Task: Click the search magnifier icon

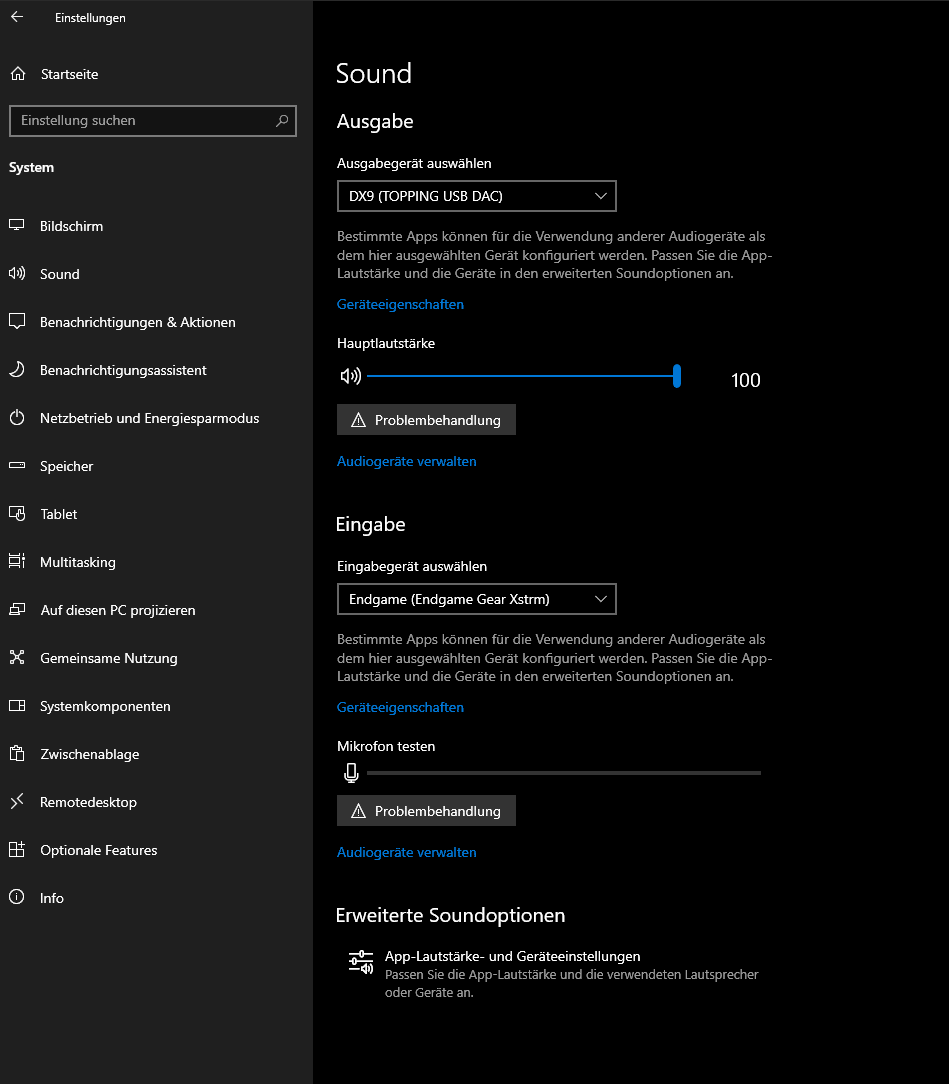Action: [x=282, y=121]
